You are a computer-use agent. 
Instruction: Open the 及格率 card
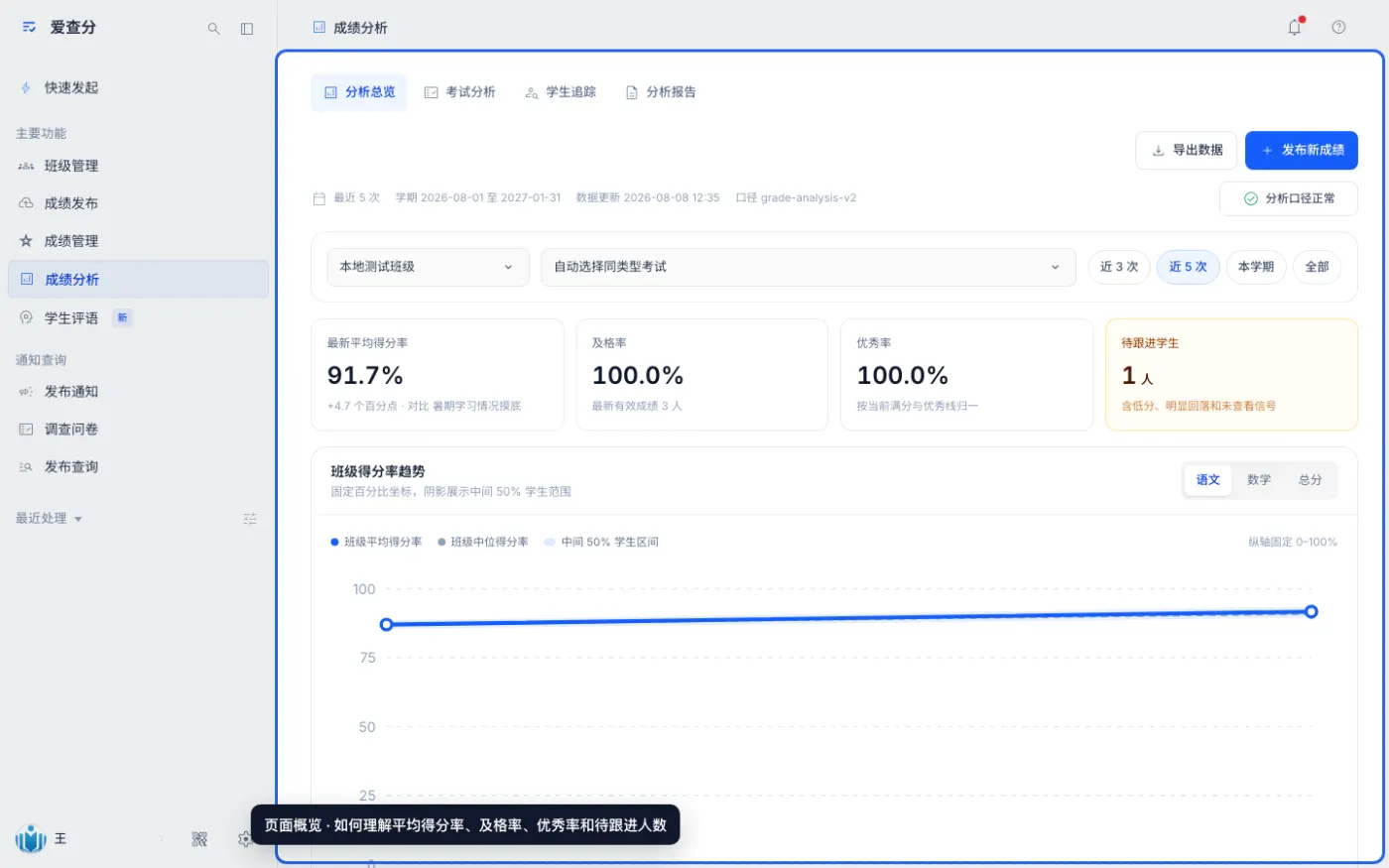702,375
